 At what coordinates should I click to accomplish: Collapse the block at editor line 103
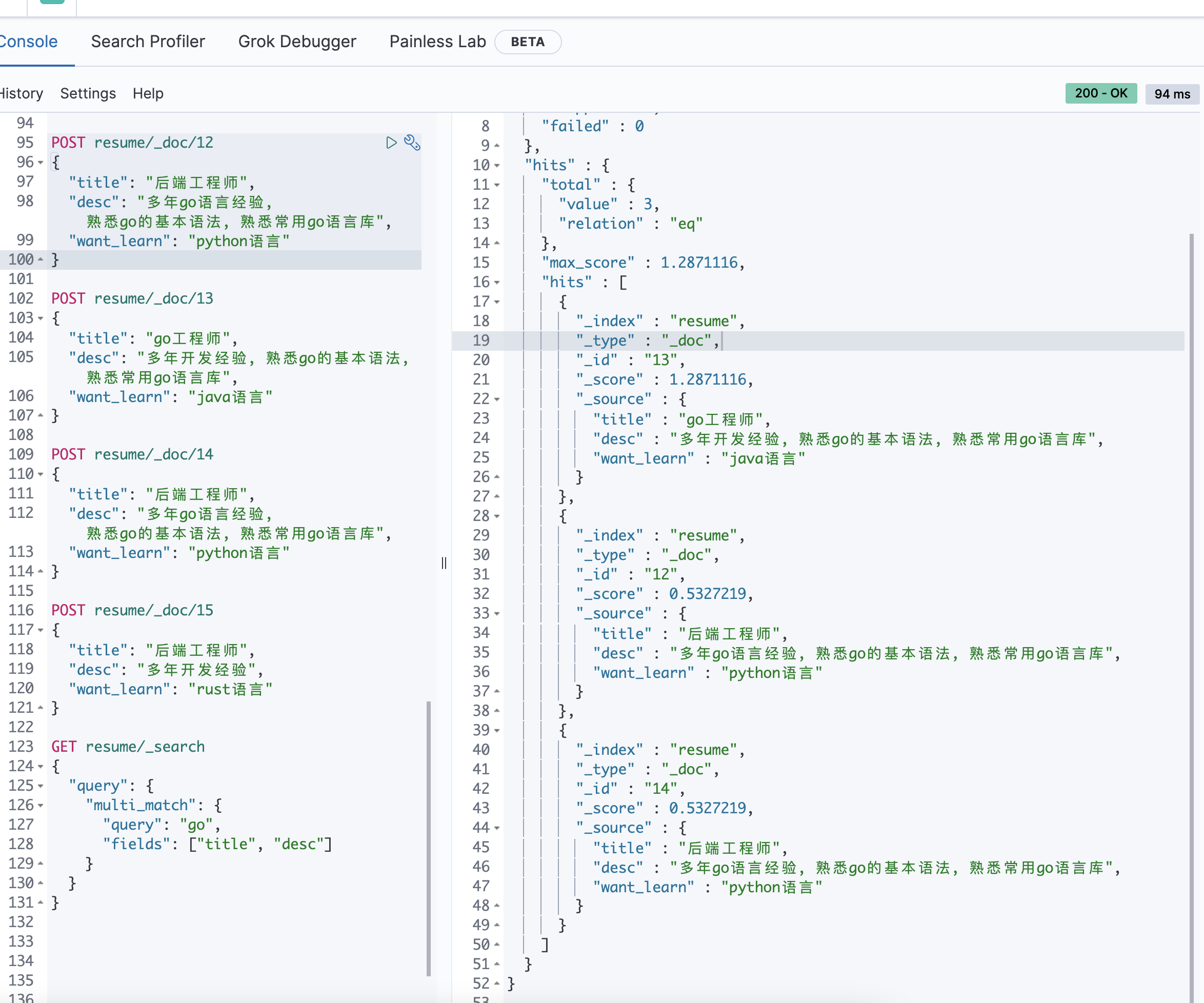click(41, 318)
